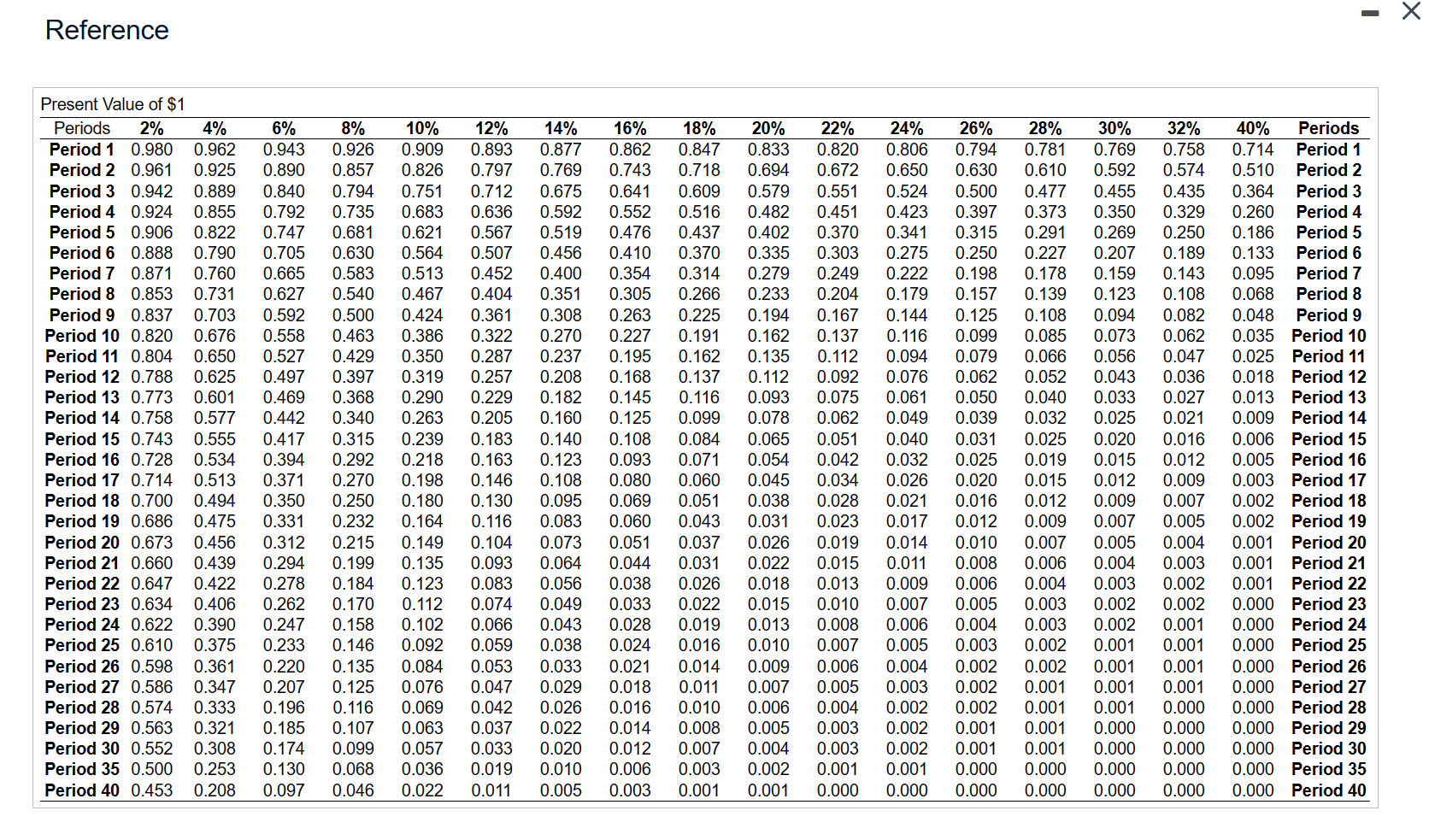Click the Reference title heading
The height and width of the screenshot is (840, 1429).
(107, 30)
